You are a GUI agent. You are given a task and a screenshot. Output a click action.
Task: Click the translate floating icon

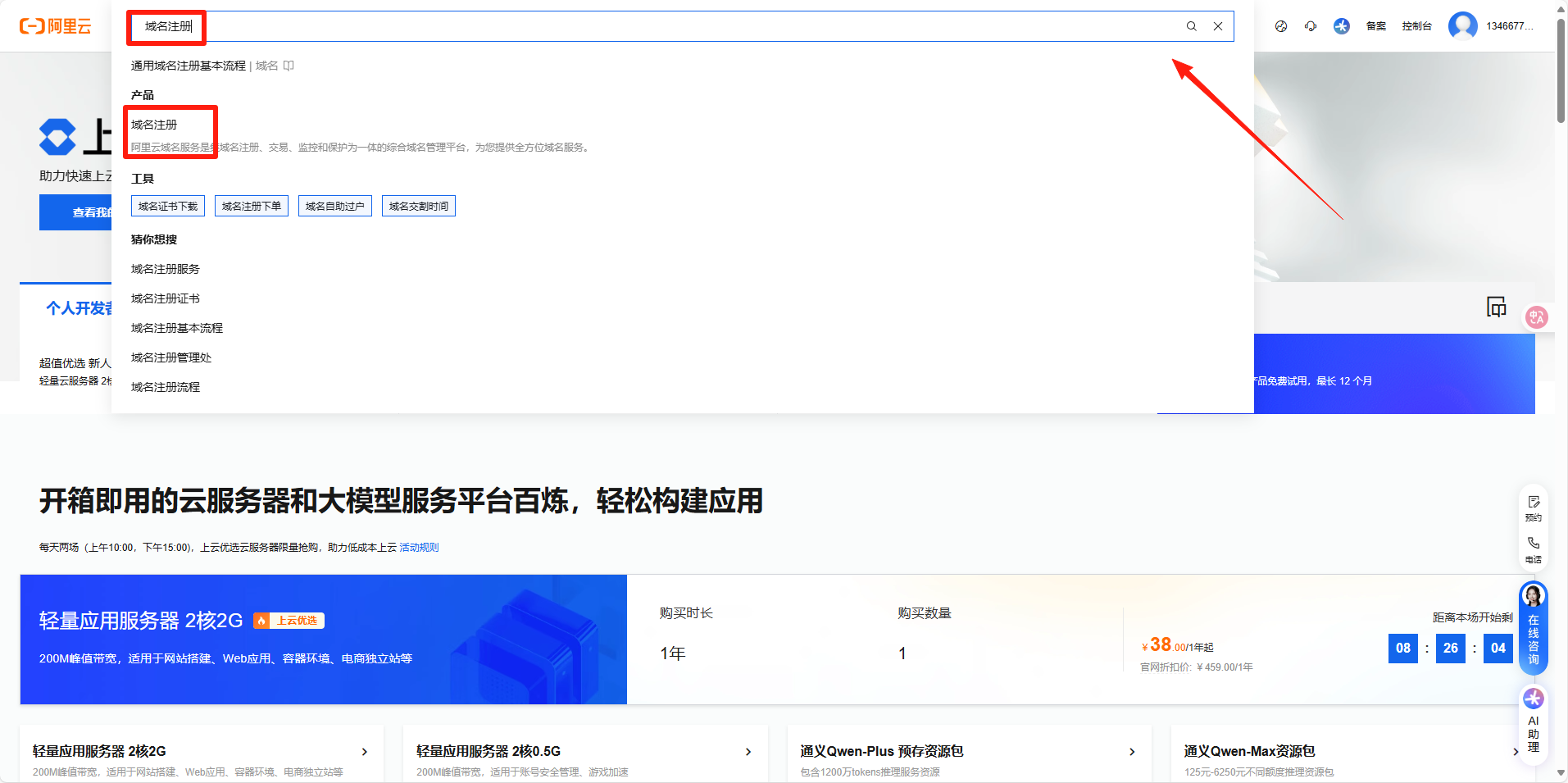[1537, 317]
